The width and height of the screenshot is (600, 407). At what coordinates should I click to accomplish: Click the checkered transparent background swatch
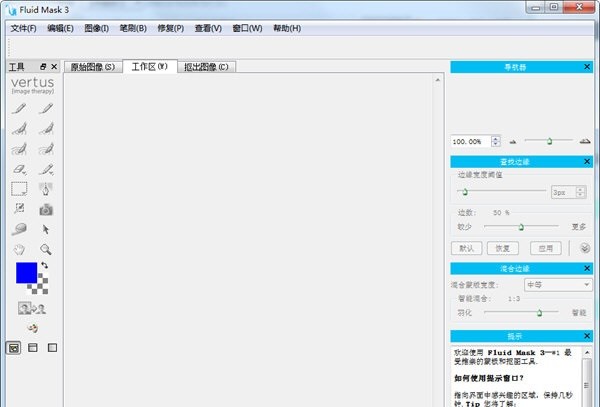tap(40, 285)
